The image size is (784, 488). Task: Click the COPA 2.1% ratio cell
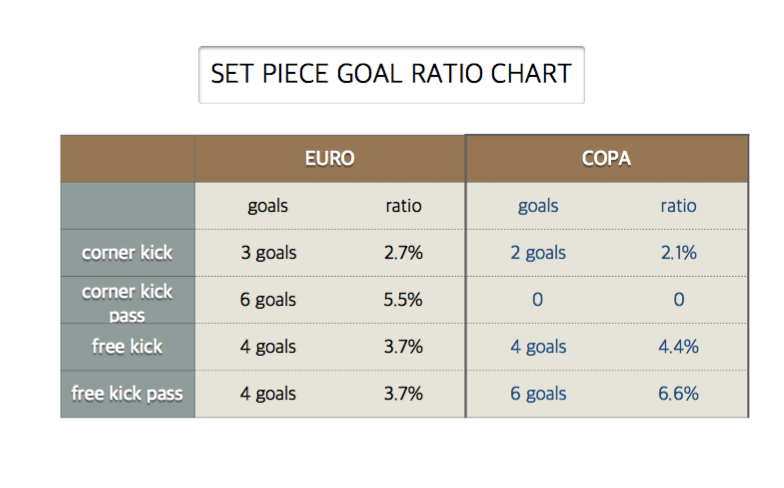coord(678,253)
